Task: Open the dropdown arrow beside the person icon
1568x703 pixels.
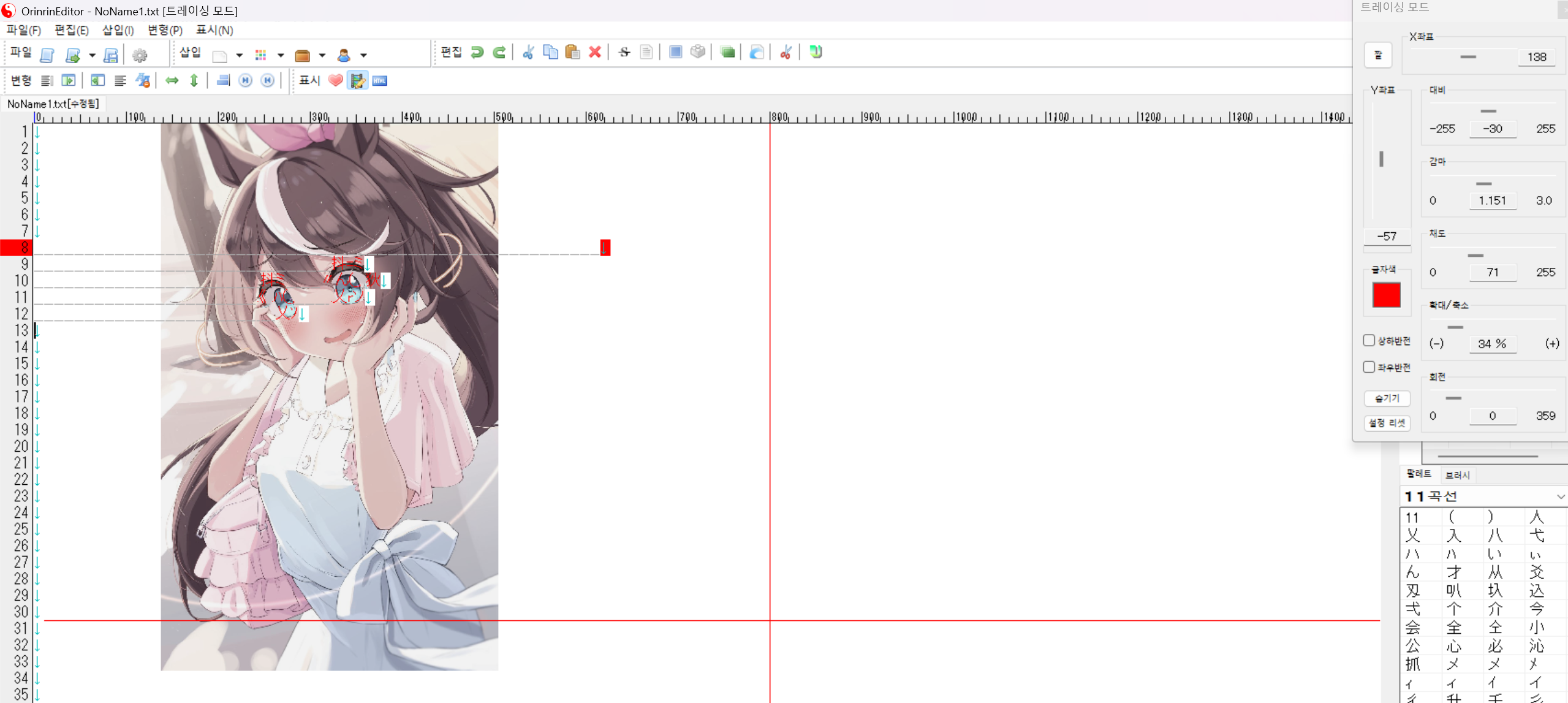Action: click(363, 56)
